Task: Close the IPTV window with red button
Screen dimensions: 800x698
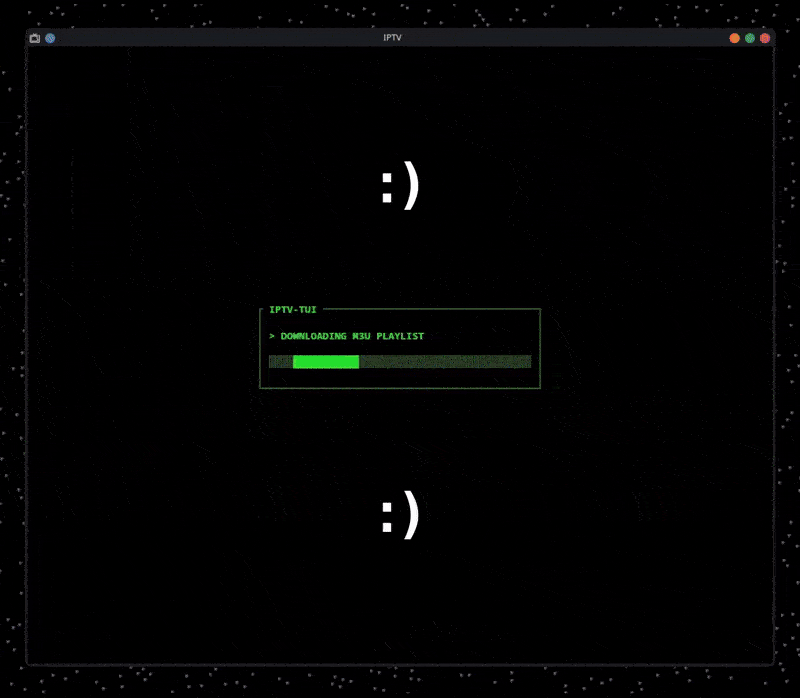Action: pyautogui.click(x=765, y=38)
